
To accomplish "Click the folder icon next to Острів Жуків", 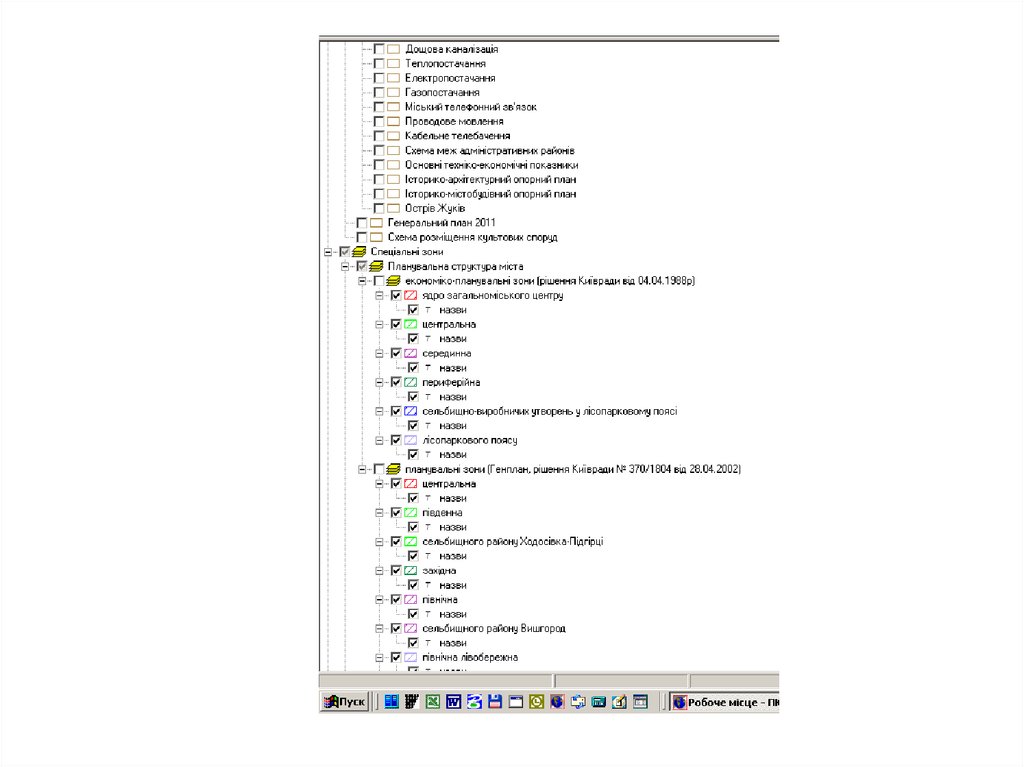I will point(393,208).
